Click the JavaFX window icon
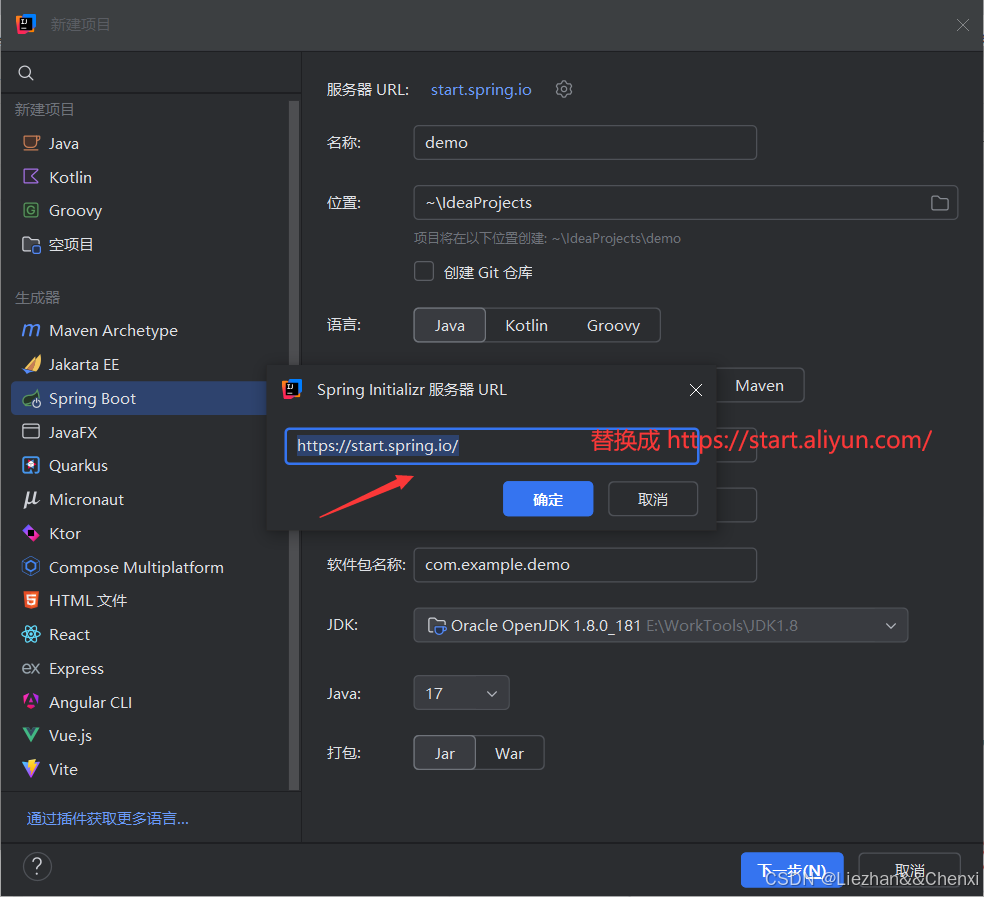Image resolution: width=984 pixels, height=897 pixels. tap(31, 432)
